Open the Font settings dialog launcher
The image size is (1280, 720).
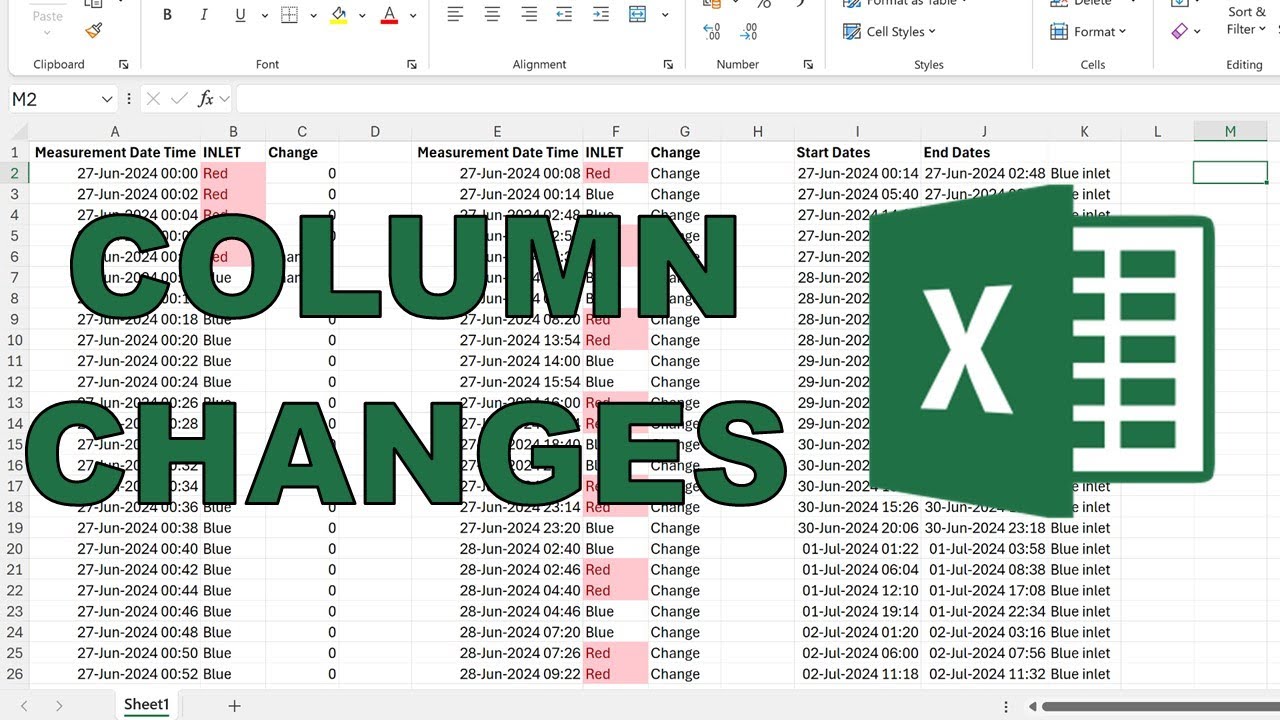412,64
